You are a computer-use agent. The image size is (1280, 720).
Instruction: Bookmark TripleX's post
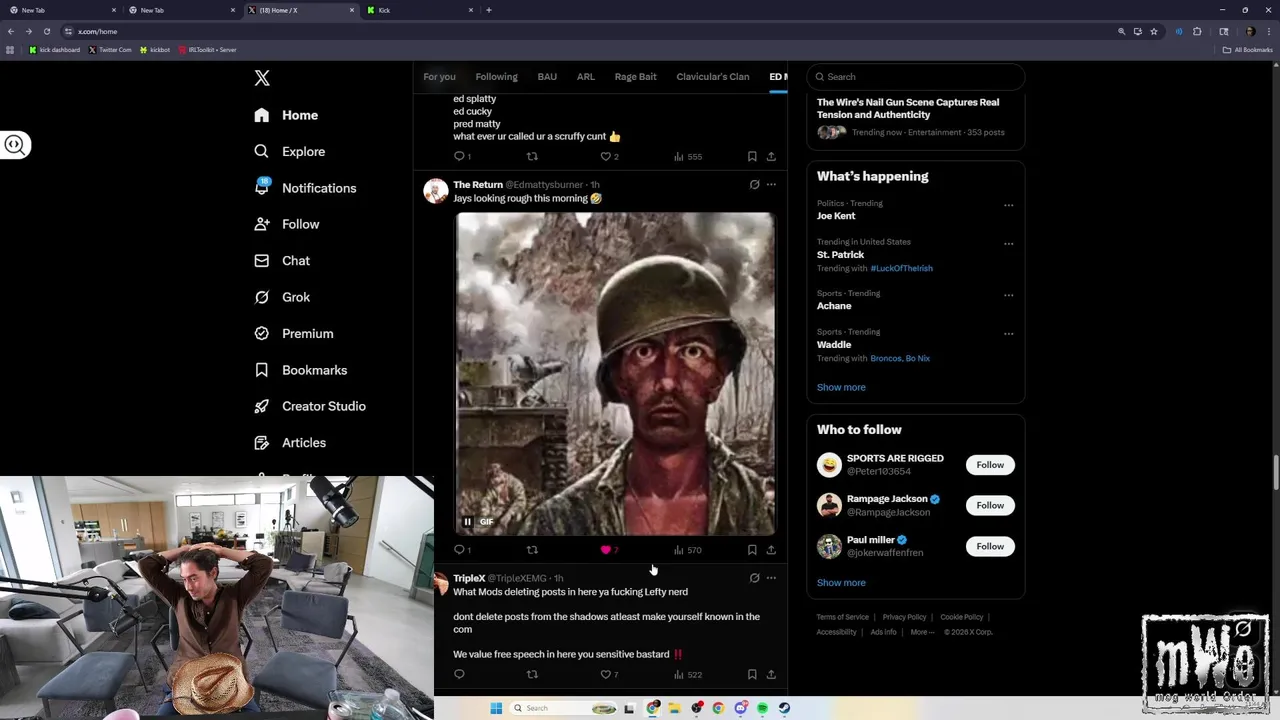pos(752,675)
